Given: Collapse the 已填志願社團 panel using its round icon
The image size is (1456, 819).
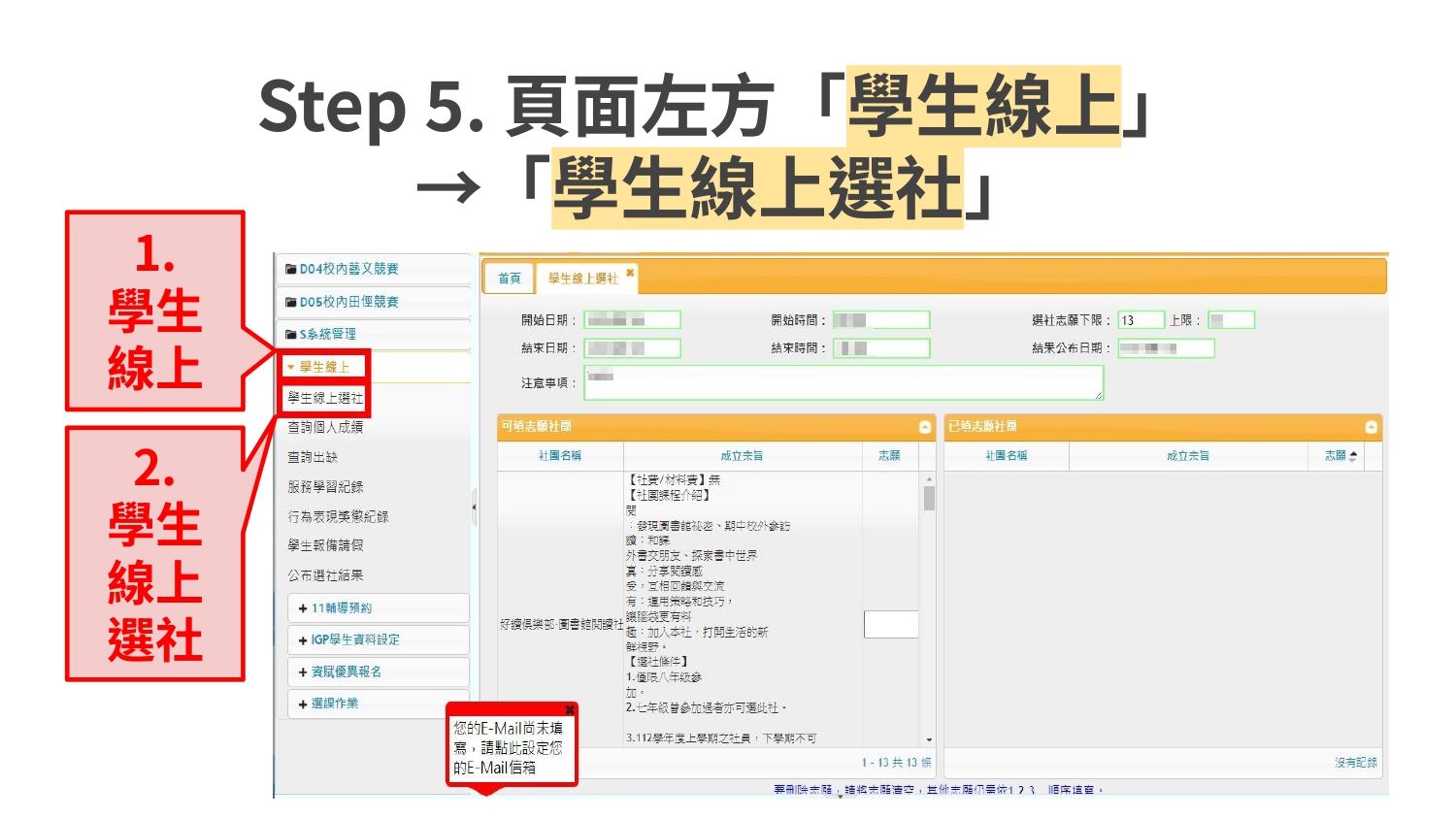Looking at the screenshot, I should [1371, 427].
